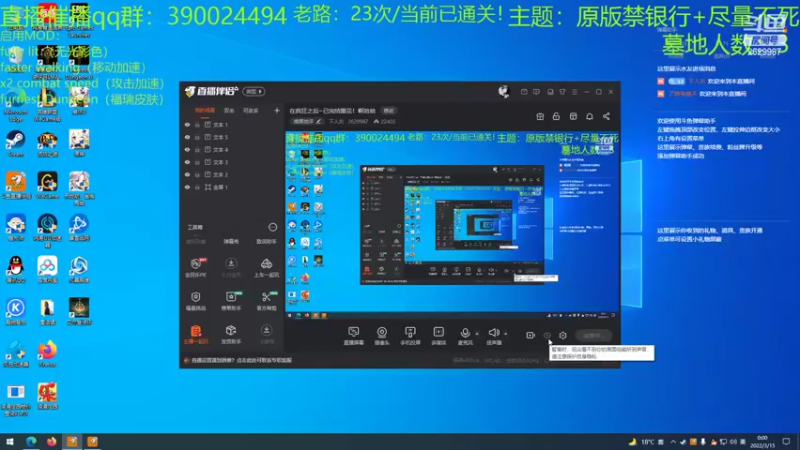This screenshot has width=800, height=450.
Task: Open the 官方剪辑 scissors tool
Action: pyautogui.click(x=266, y=301)
